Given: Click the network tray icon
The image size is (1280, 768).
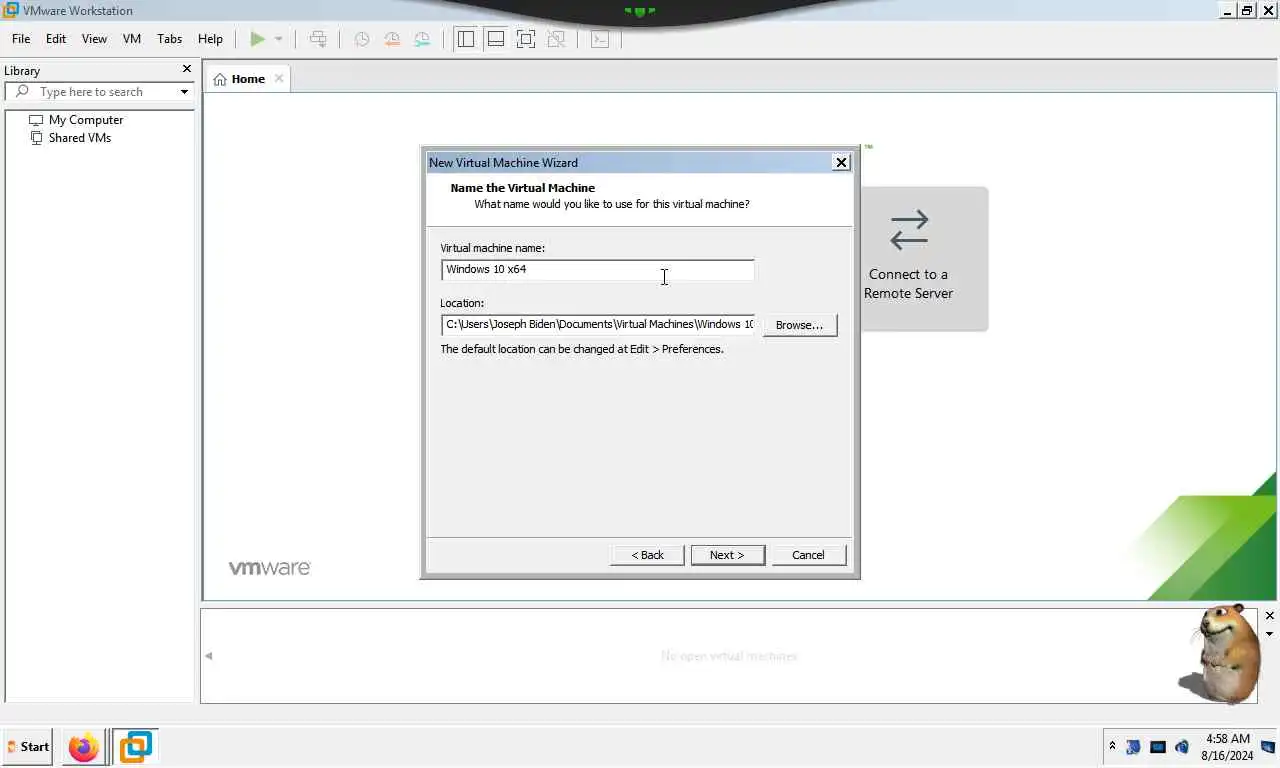Looking at the screenshot, I should (x=1134, y=747).
